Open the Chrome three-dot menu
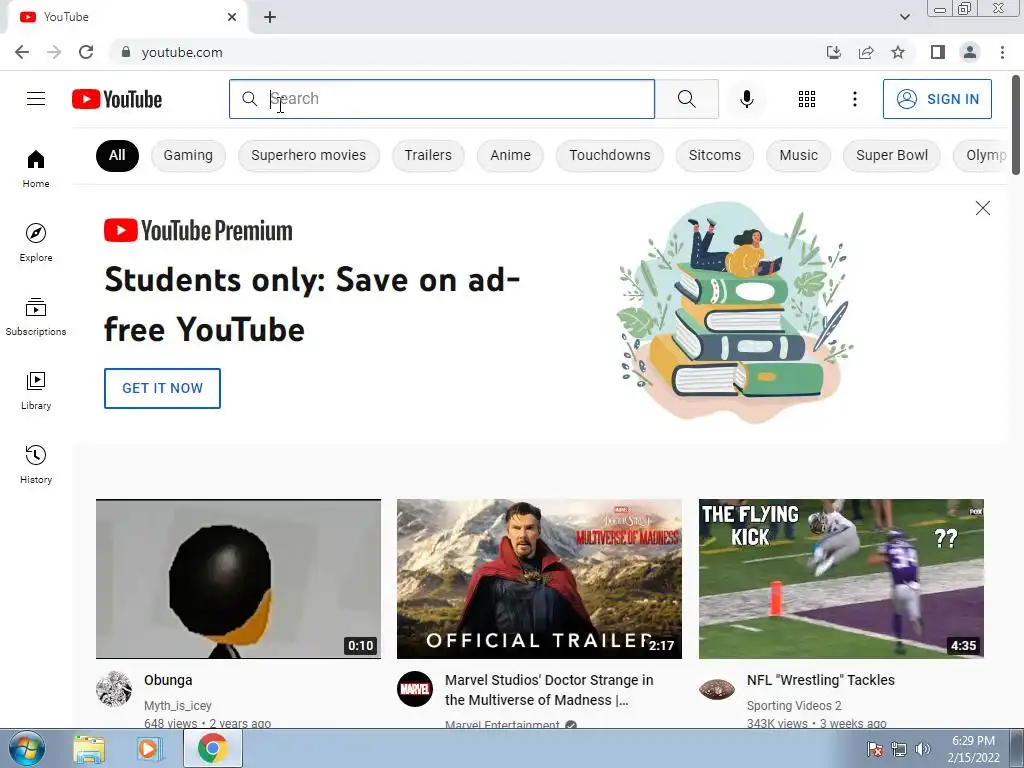 1002,52
